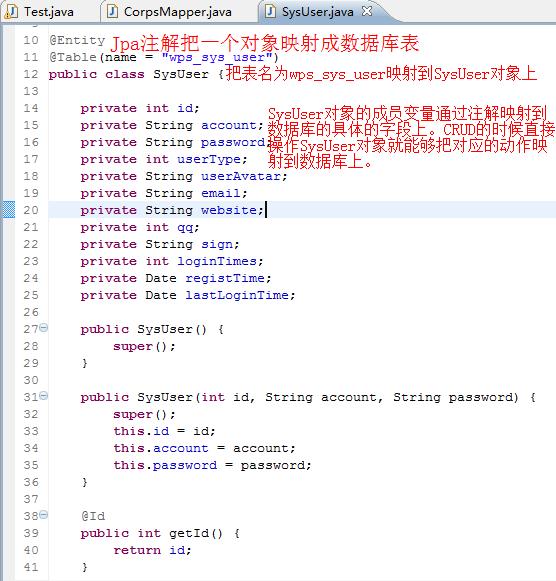
Task: Collapse the getId method at line 38
Action: [x=44, y=514]
